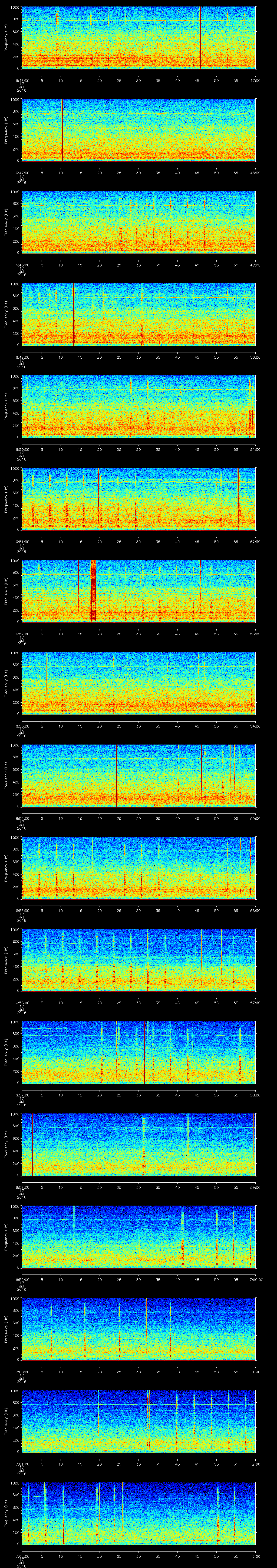Click the 6:46:00 time axis label
This screenshot has height=1568, width=277.
[22, 80]
